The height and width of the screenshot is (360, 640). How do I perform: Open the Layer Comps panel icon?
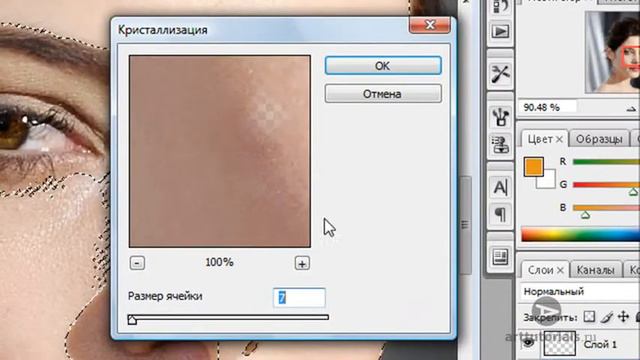tap(500, 257)
